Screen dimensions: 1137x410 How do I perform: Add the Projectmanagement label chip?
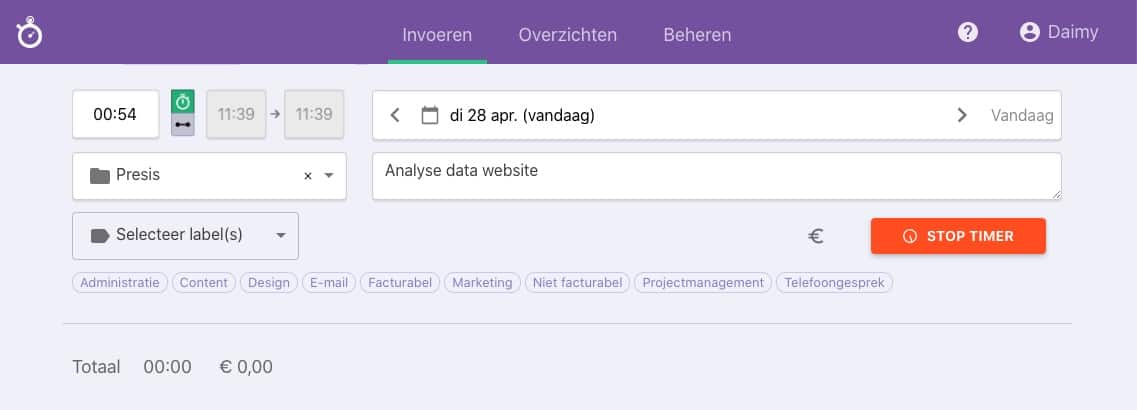tap(705, 283)
